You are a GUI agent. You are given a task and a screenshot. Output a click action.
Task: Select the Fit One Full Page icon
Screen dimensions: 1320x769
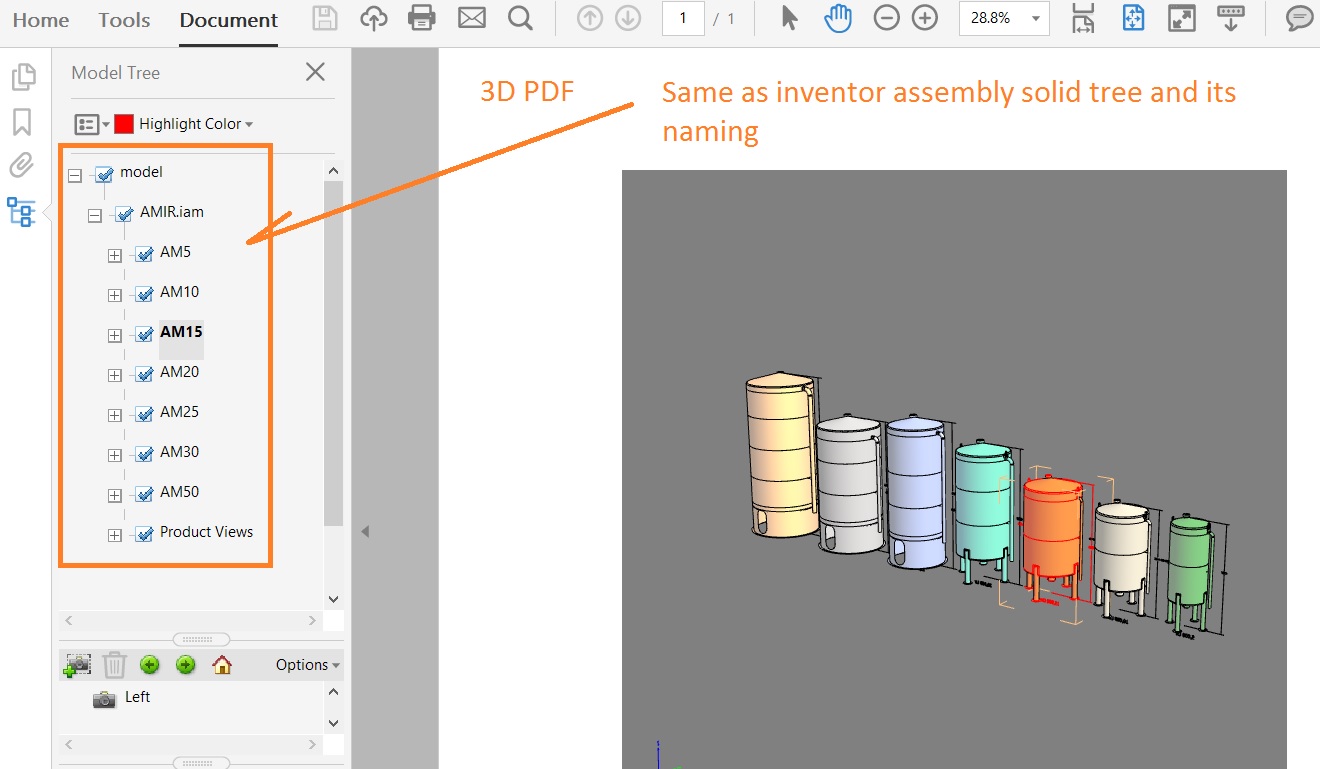1133,18
